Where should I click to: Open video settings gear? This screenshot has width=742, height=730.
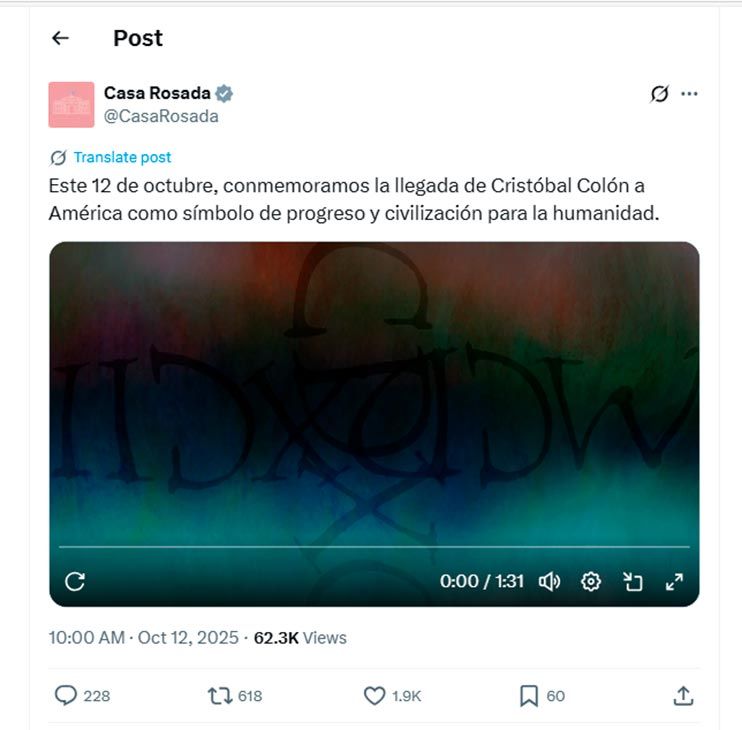point(591,581)
